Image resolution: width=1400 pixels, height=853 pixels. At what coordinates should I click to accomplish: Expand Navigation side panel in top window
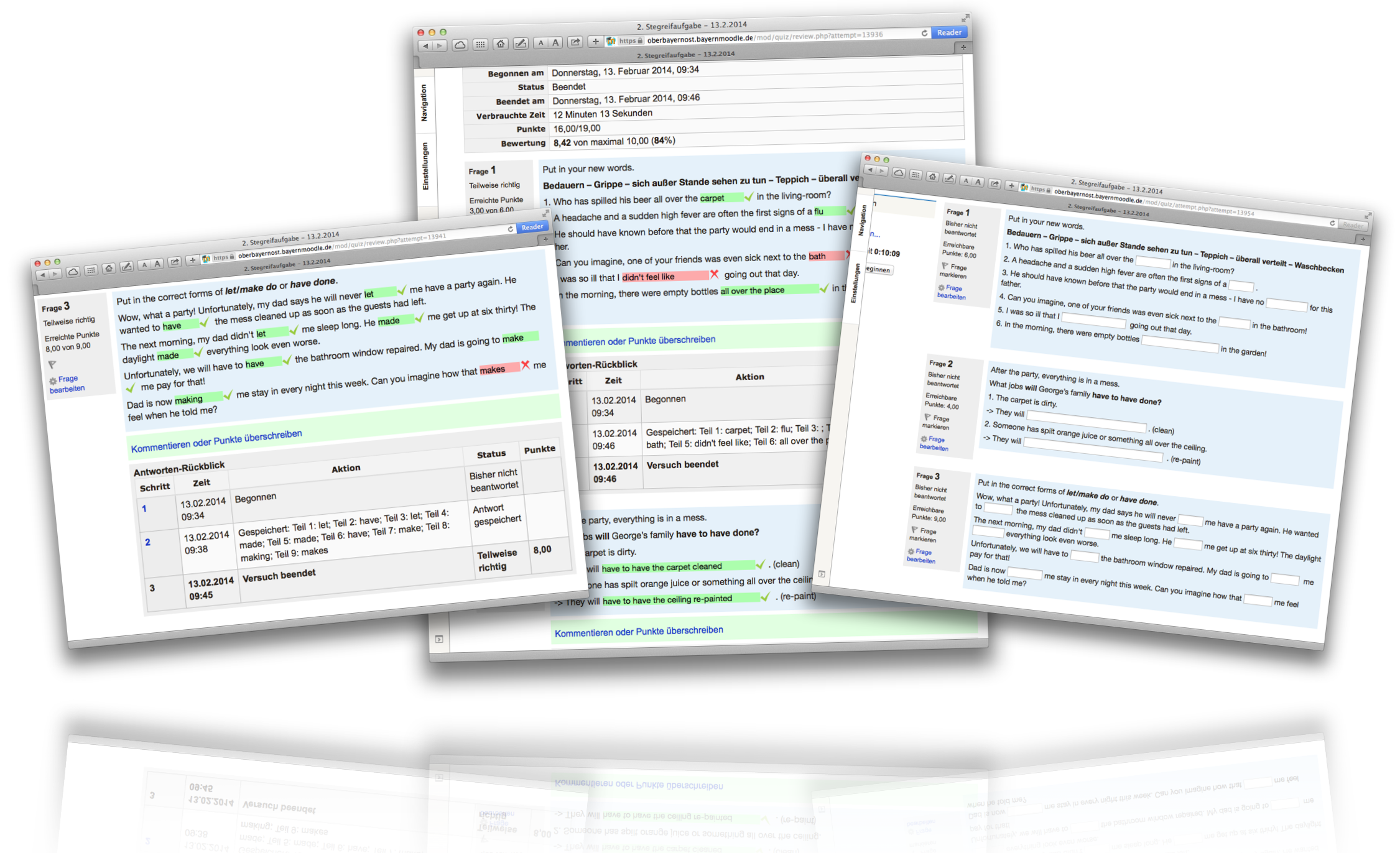click(x=424, y=103)
